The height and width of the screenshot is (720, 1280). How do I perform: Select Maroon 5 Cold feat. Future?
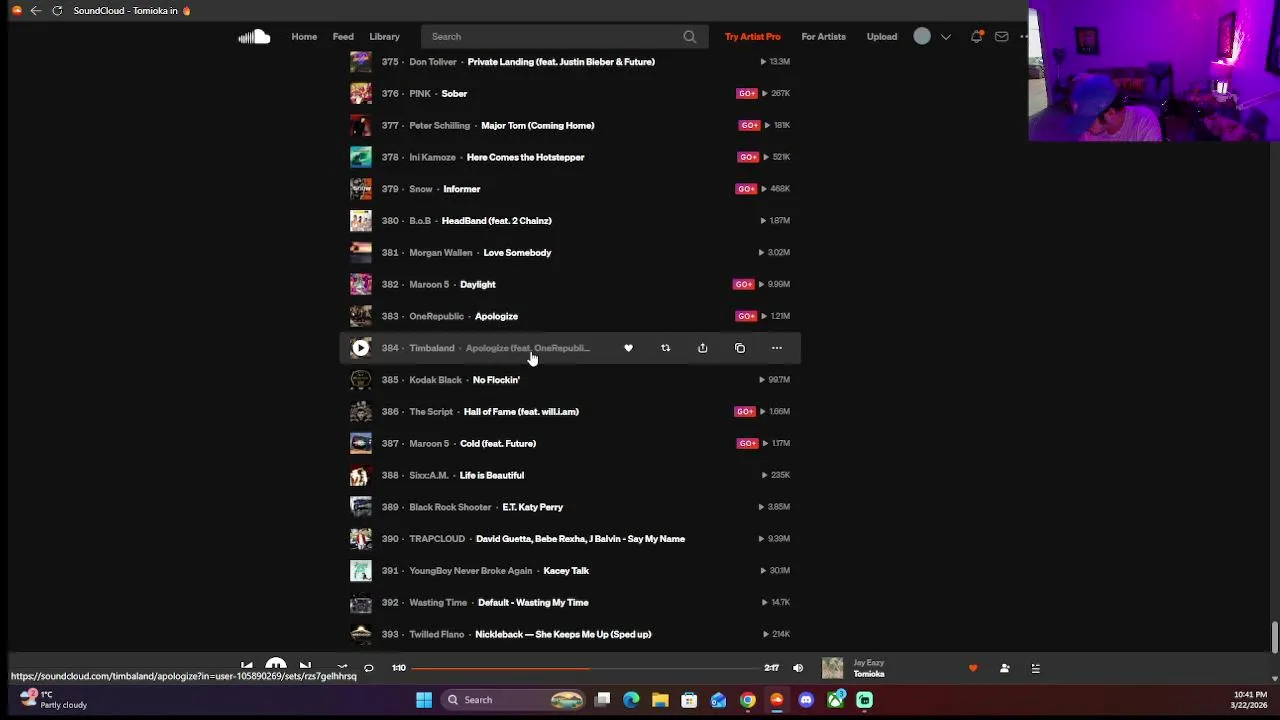click(498, 444)
